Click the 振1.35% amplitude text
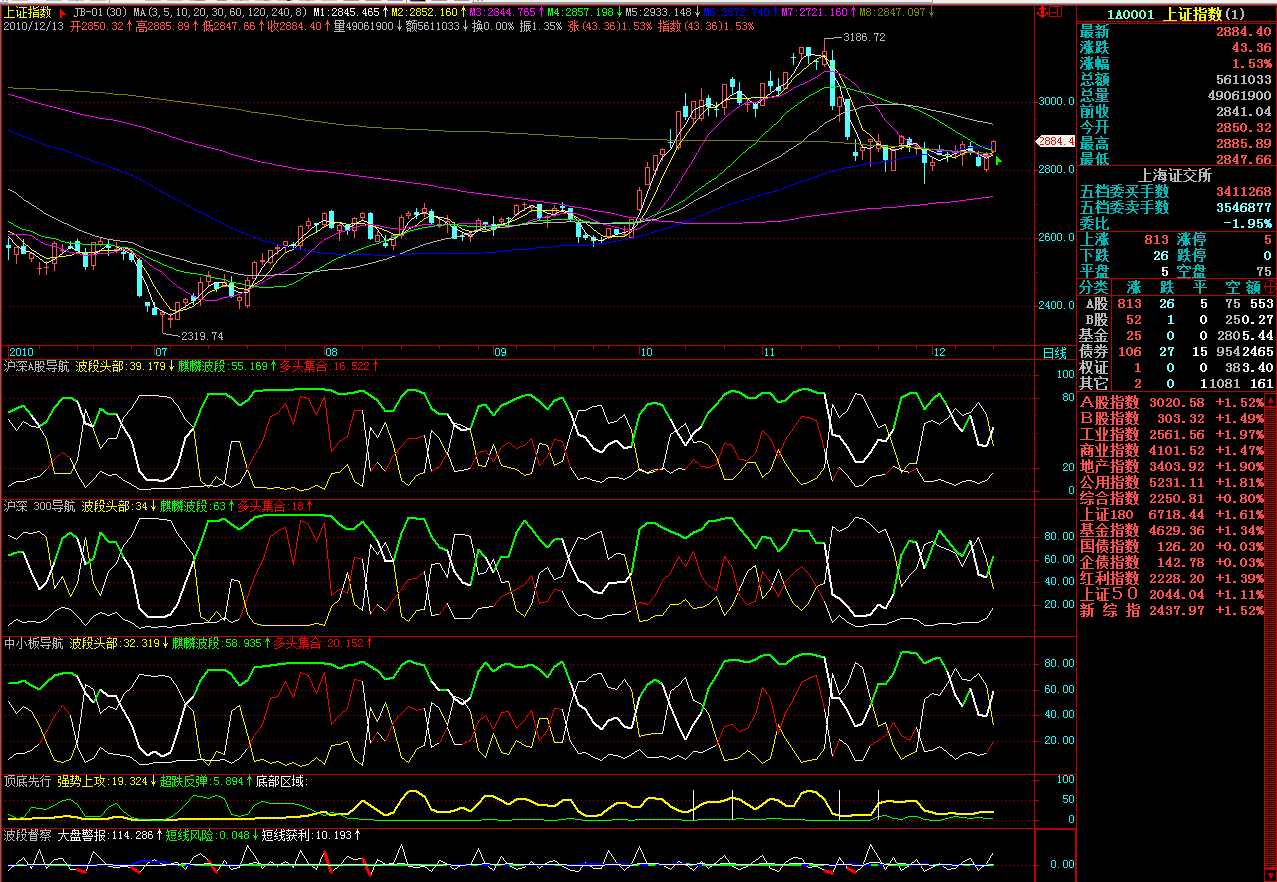The width and height of the screenshot is (1277, 882). (540, 26)
